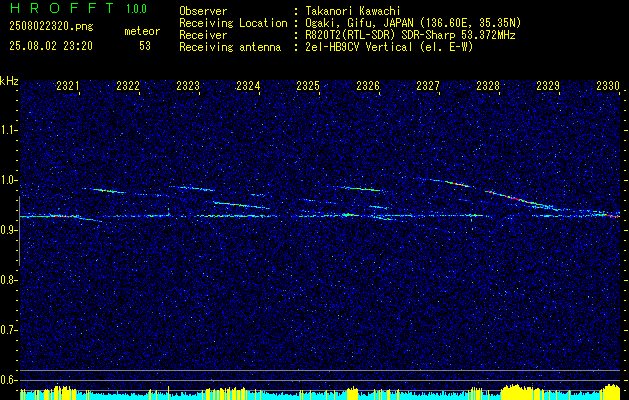This screenshot has height=400, width=629.
Task: Click the 1.0 frequency axis label
Action: [9, 180]
